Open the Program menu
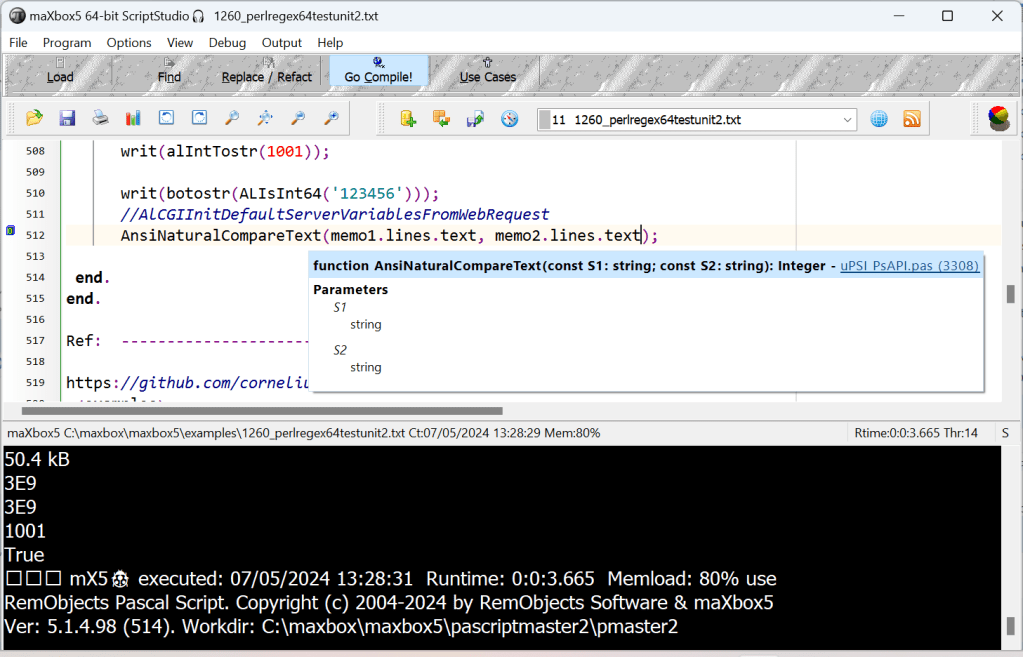Viewport: 1023px width, 657px height. point(67,43)
